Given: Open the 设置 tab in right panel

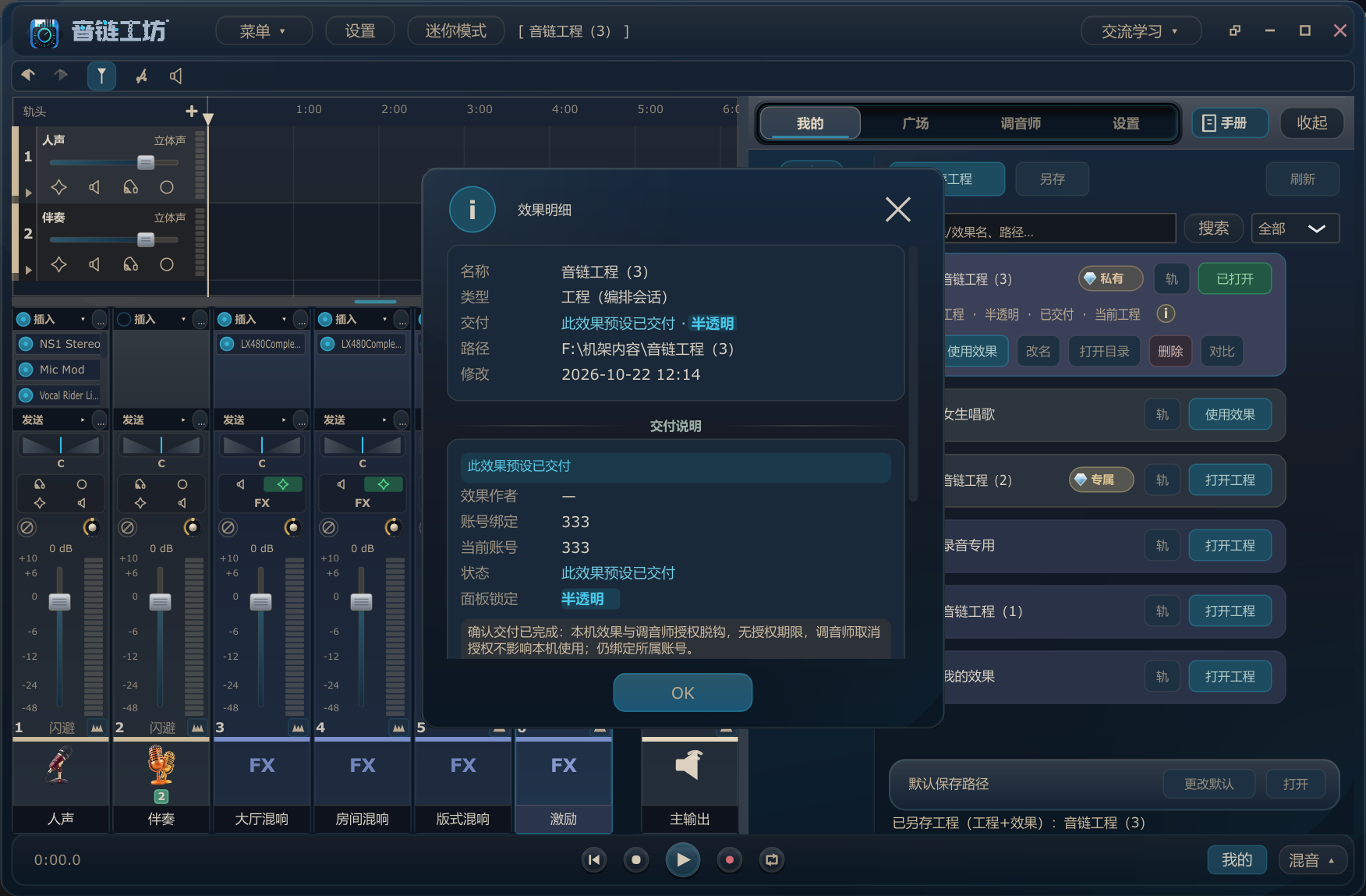Looking at the screenshot, I should [1126, 123].
